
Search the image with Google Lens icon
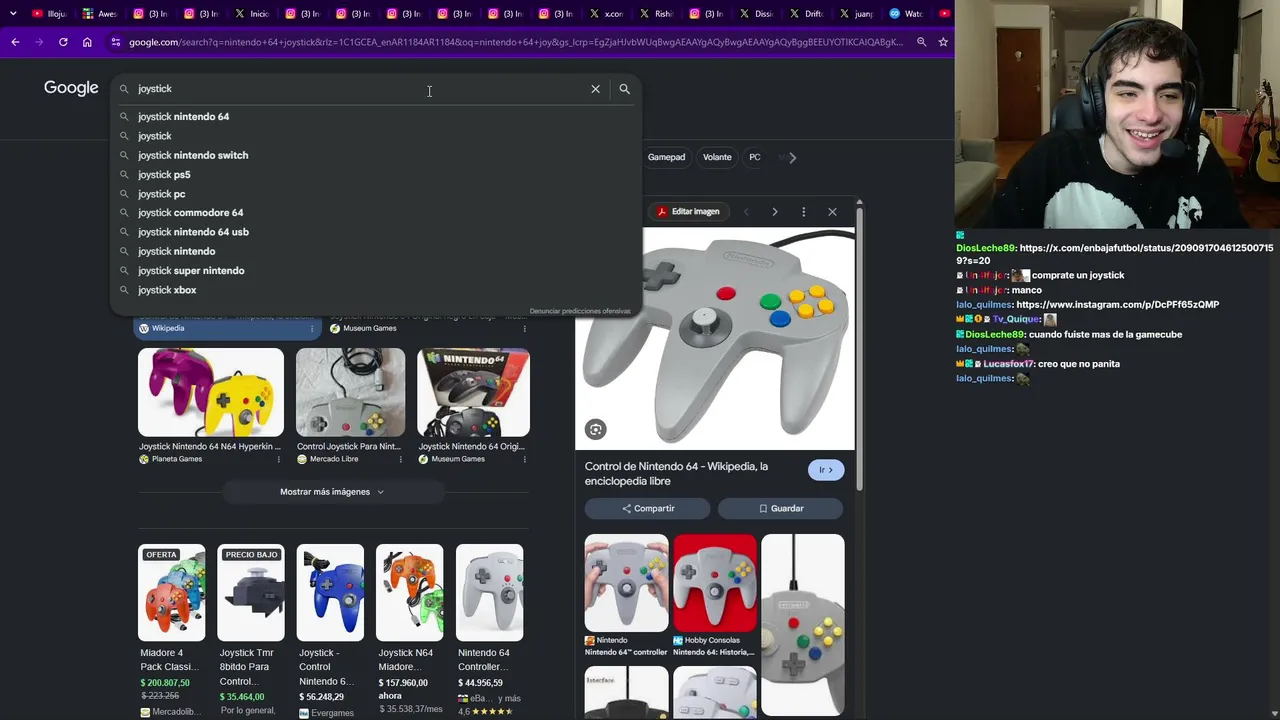click(x=595, y=429)
